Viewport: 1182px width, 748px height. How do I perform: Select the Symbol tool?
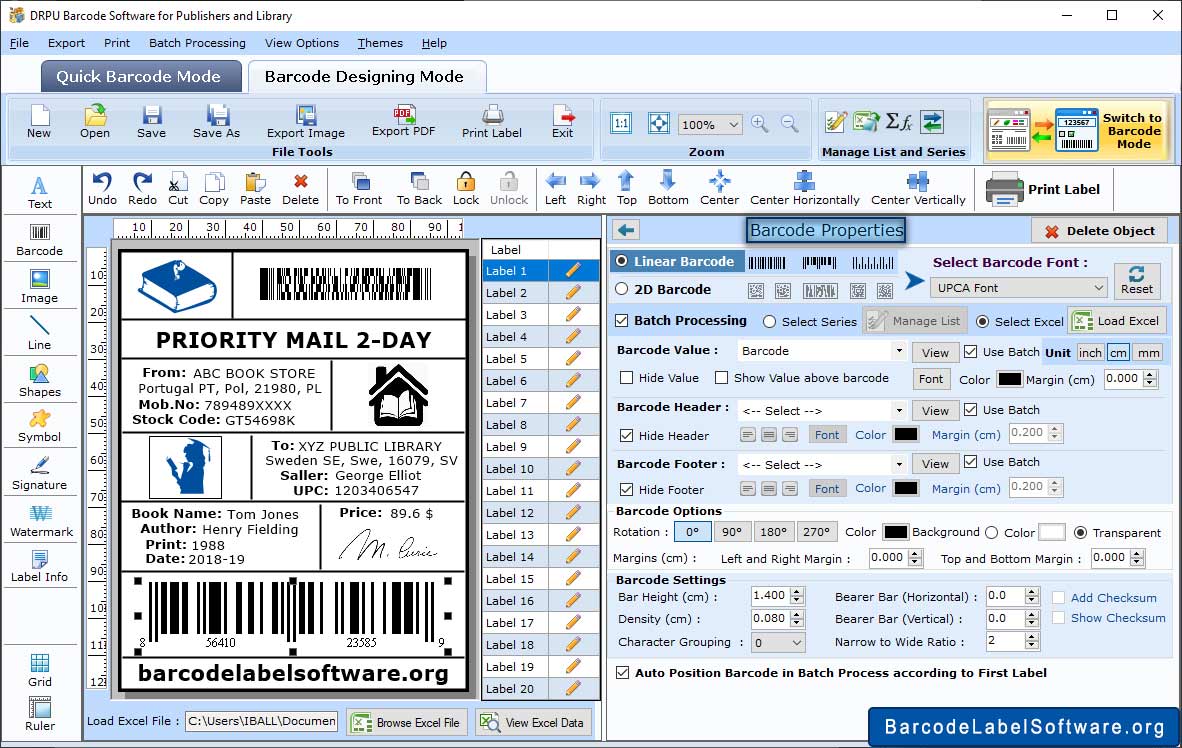(39, 426)
